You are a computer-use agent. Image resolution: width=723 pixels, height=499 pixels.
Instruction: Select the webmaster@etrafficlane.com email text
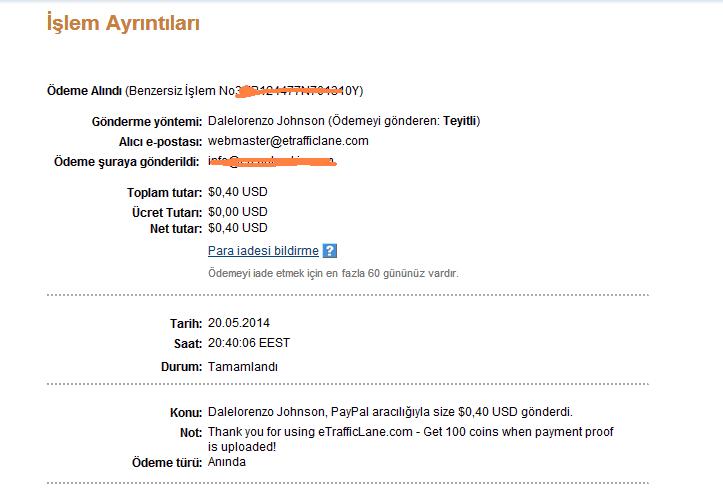288,141
